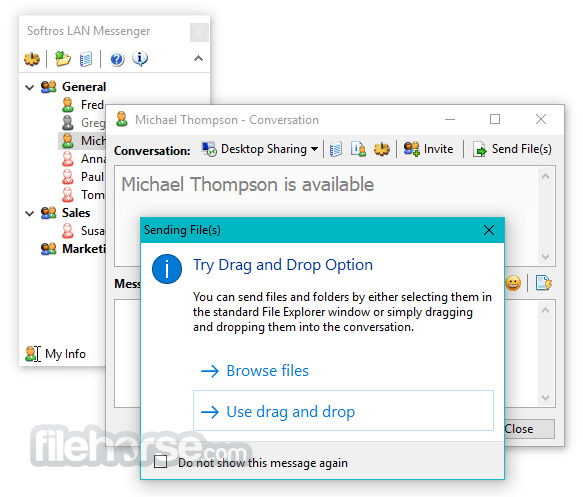Check Do not show this message again
This screenshot has width=583, height=497.
[x=161, y=462]
